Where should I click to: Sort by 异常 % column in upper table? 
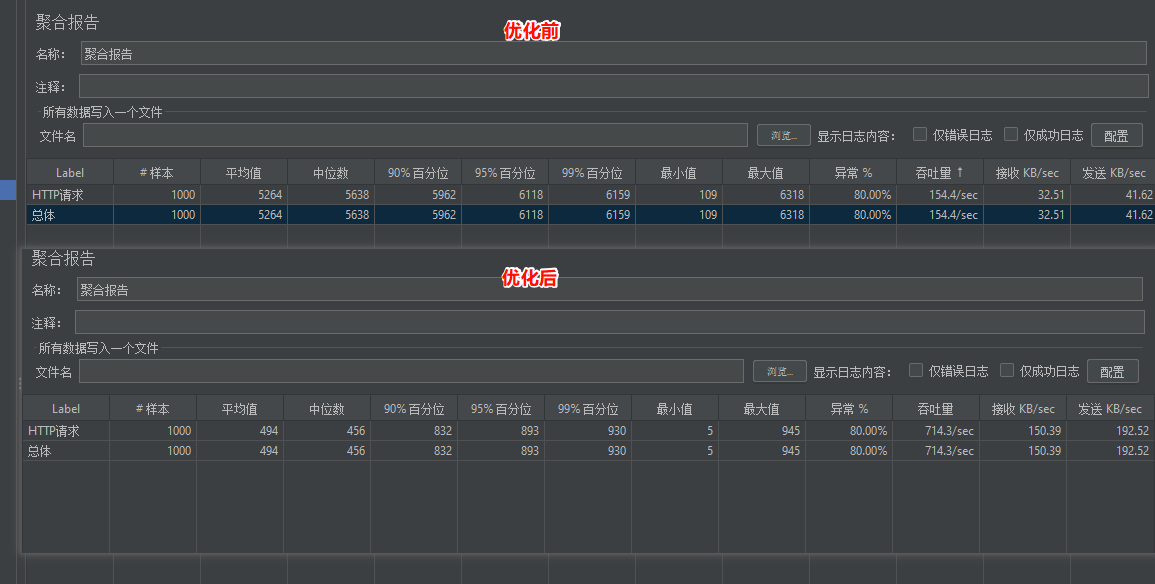(852, 172)
